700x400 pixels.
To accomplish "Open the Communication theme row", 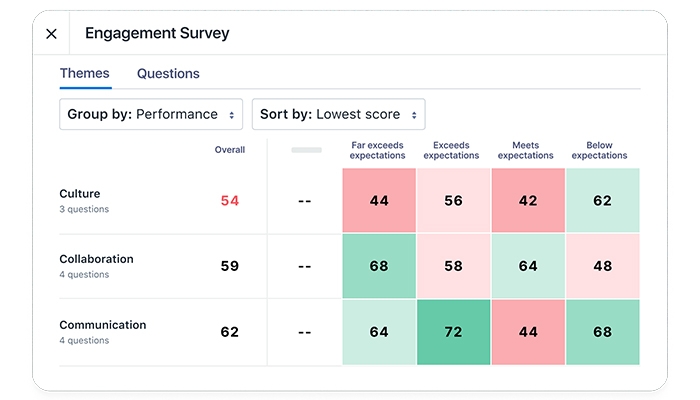I will pyautogui.click(x=102, y=325).
